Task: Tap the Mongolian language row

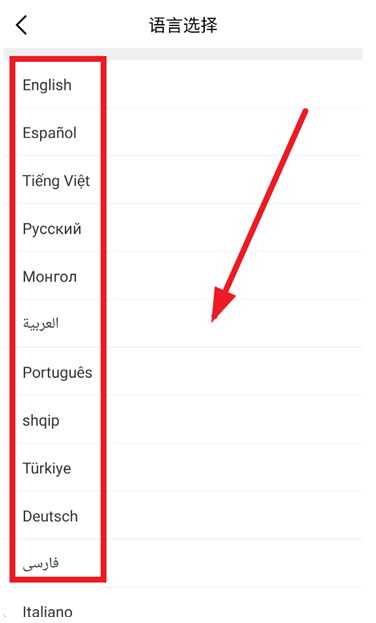Action: point(183,276)
